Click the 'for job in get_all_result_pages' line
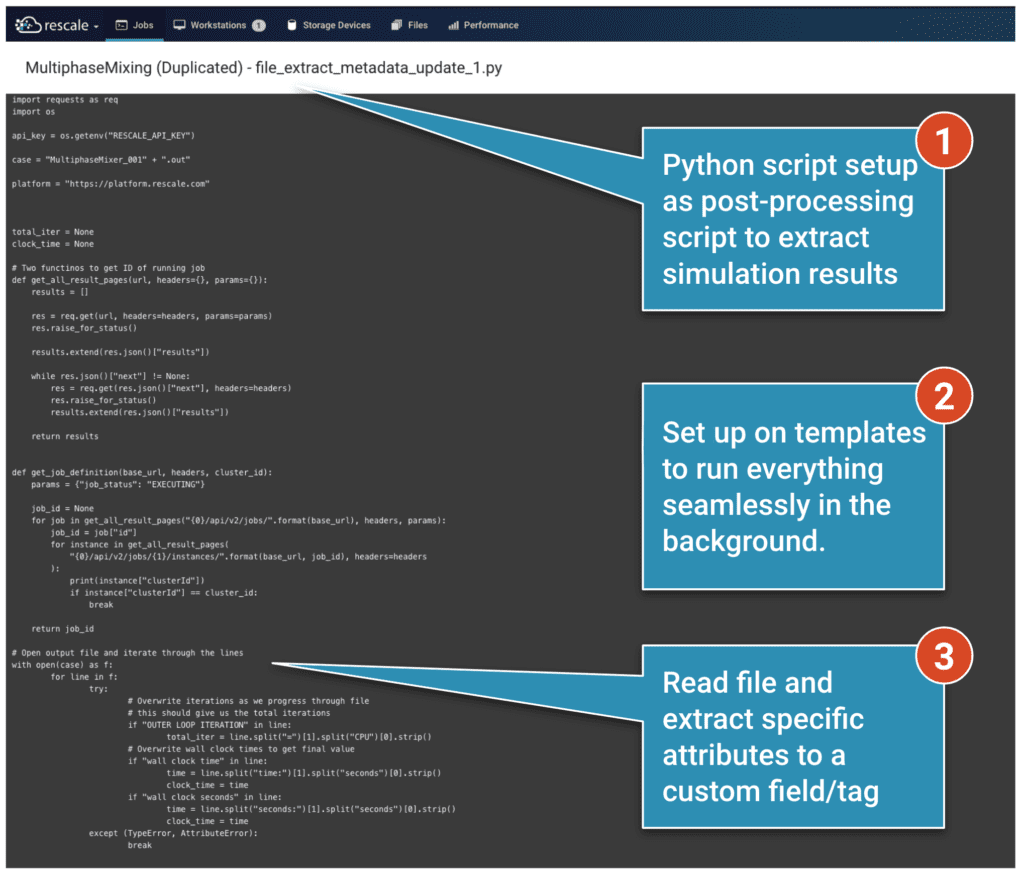The image size is (1024, 877). coord(238,521)
